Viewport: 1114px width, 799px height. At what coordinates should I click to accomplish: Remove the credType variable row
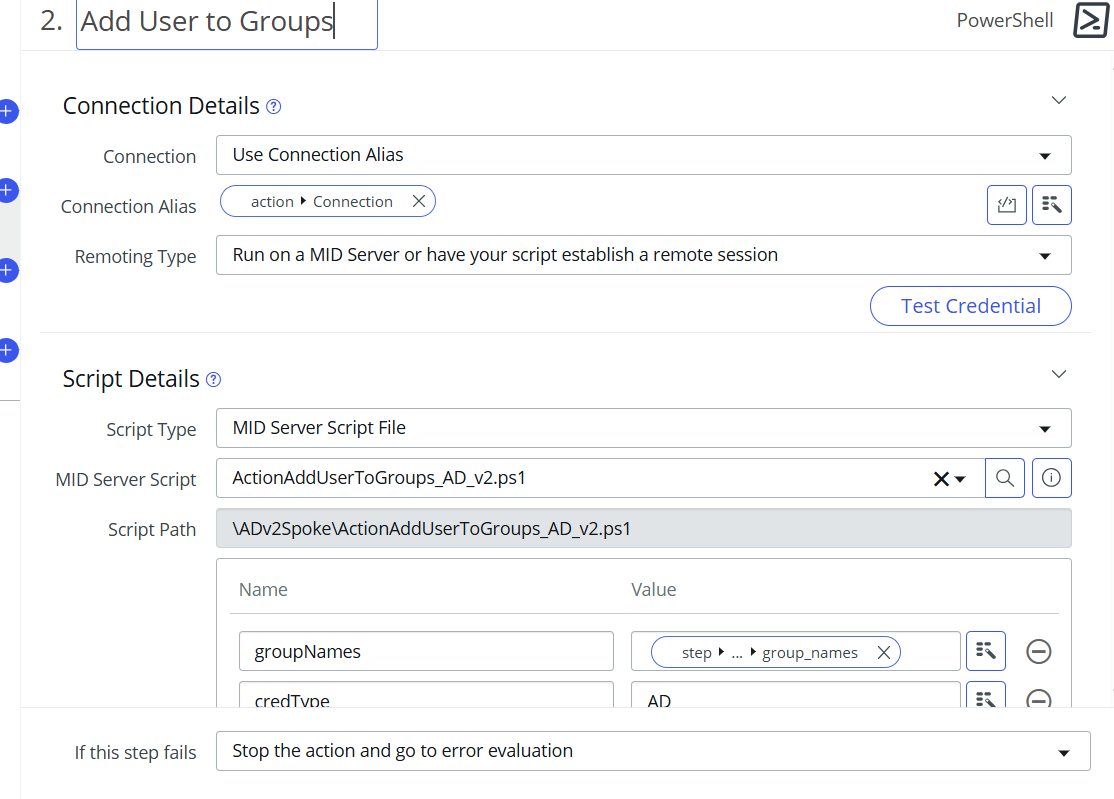point(1038,698)
